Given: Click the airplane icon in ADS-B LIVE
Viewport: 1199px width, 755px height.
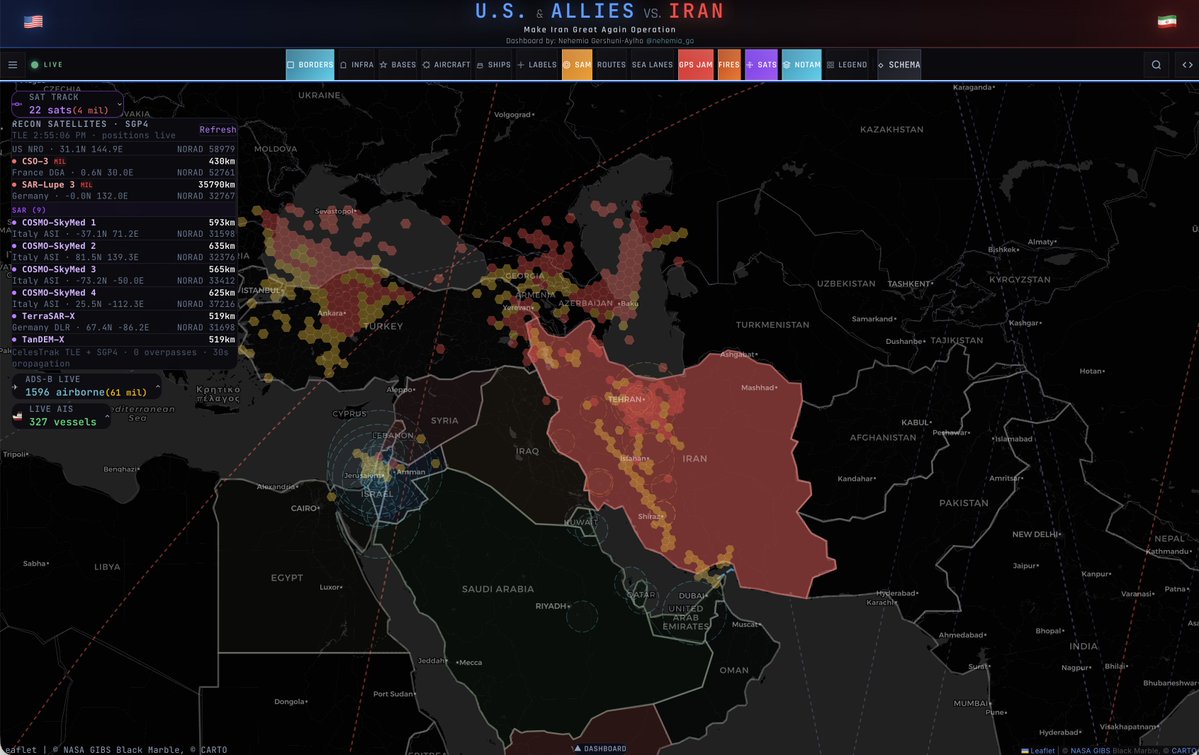Looking at the screenshot, I should (x=17, y=386).
